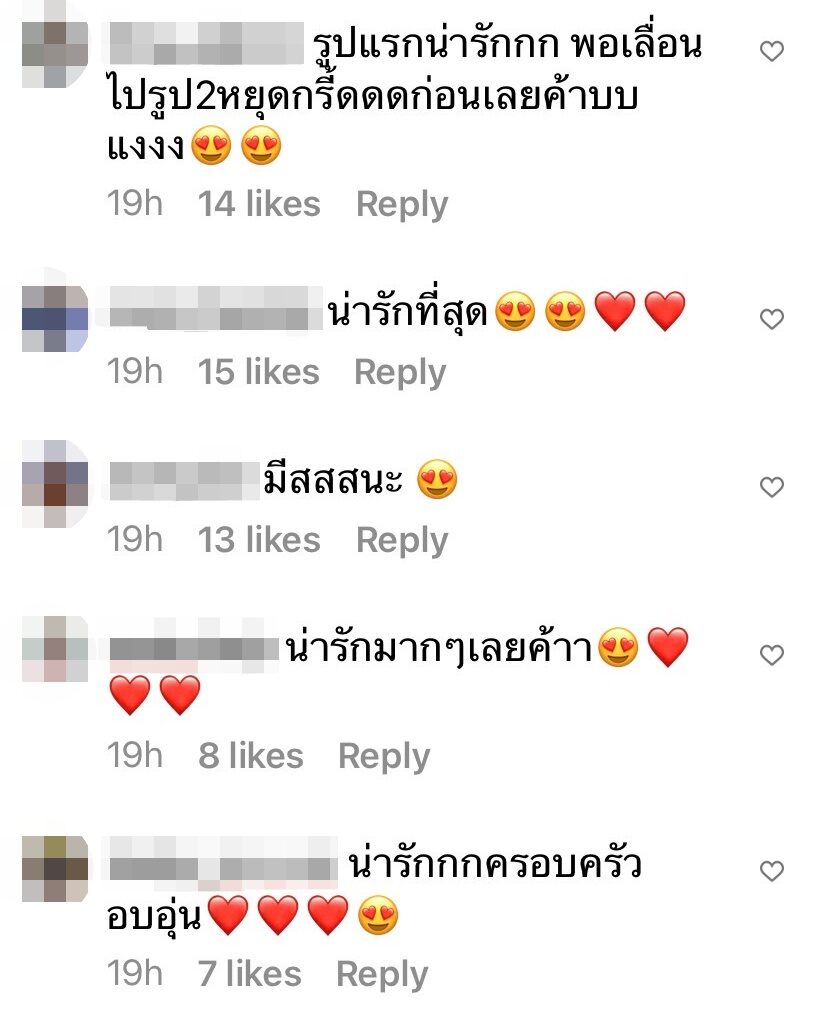
Task: Reply to the comment with 15 likes
Action: (400, 373)
